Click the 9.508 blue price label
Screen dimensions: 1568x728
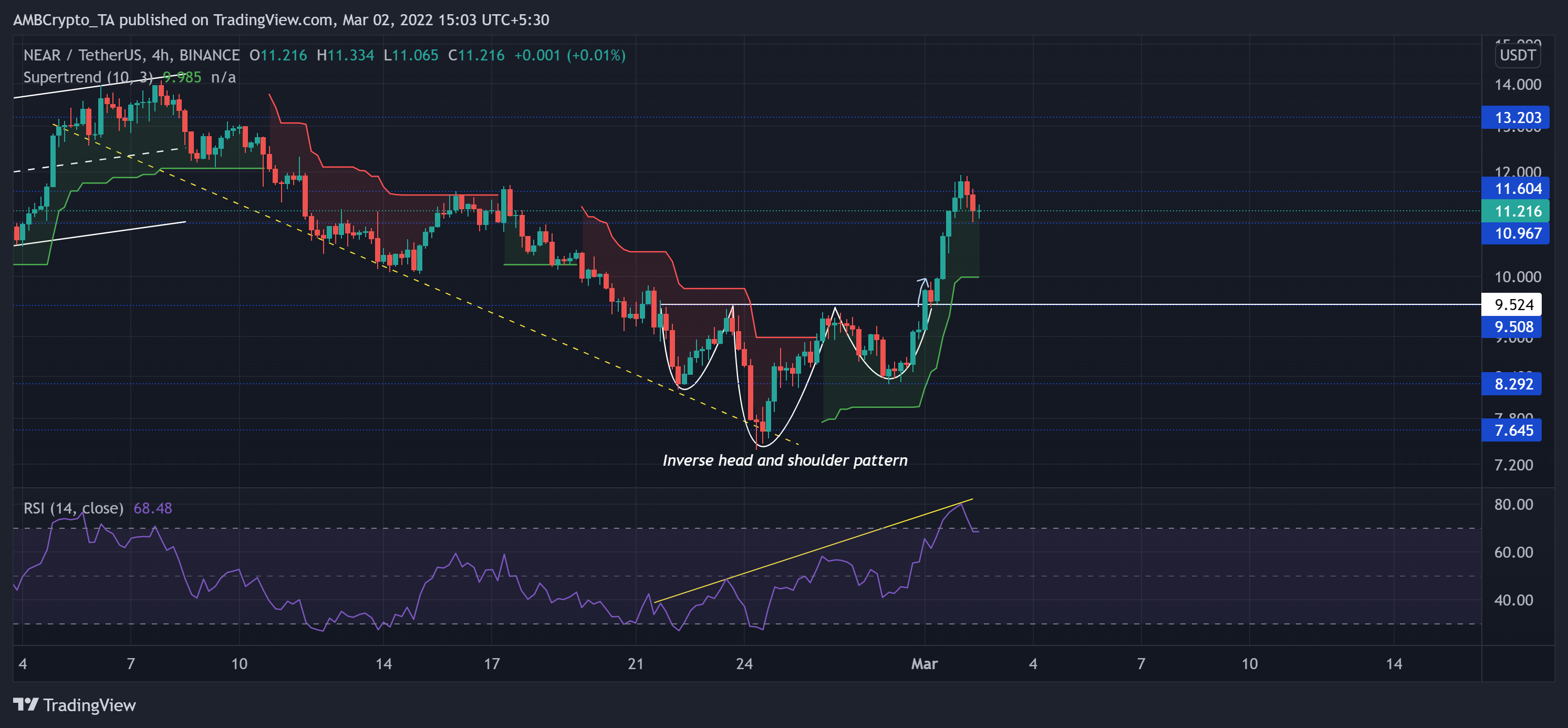pos(1511,327)
